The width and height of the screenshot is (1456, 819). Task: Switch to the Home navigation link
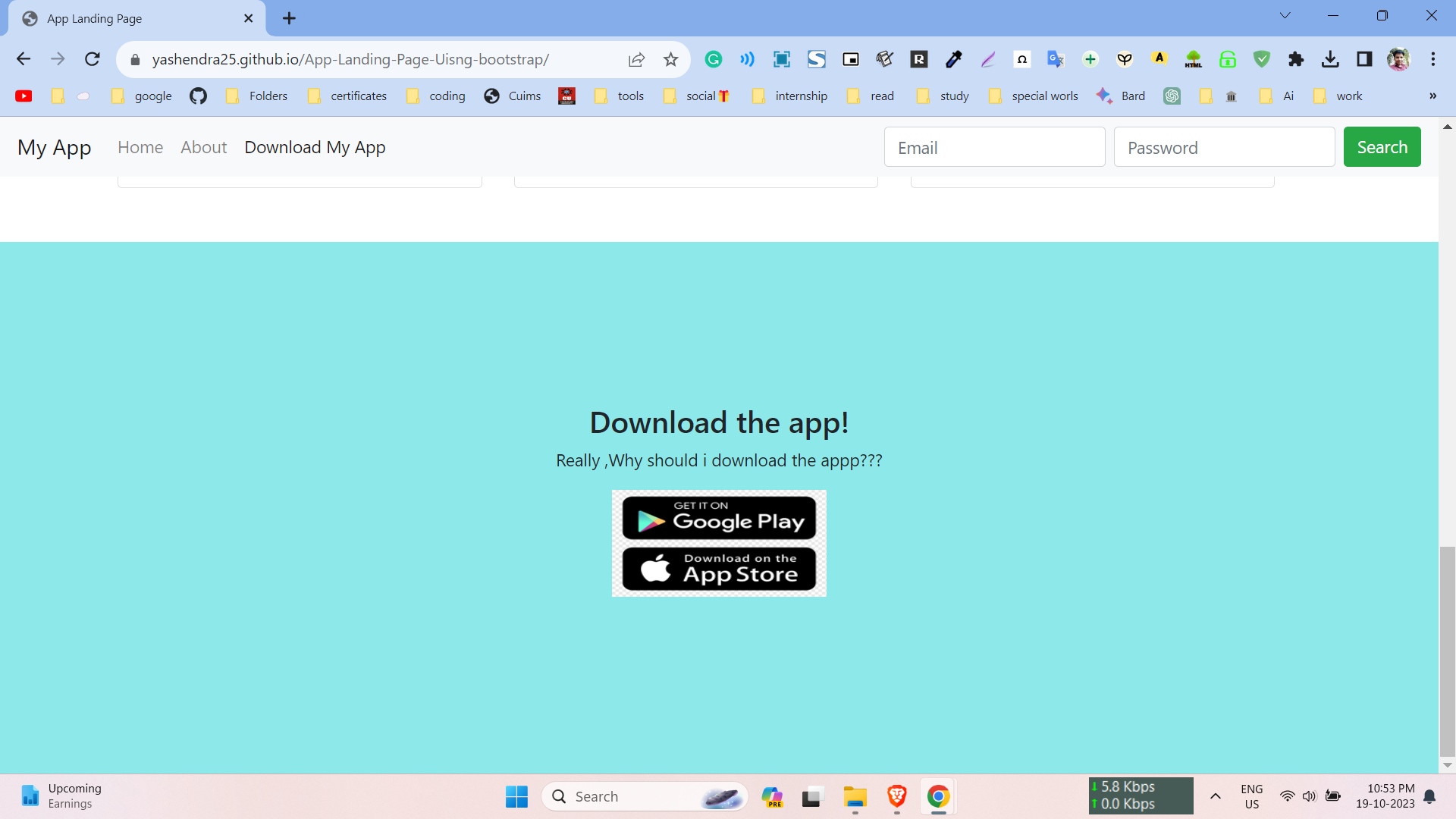pos(140,146)
